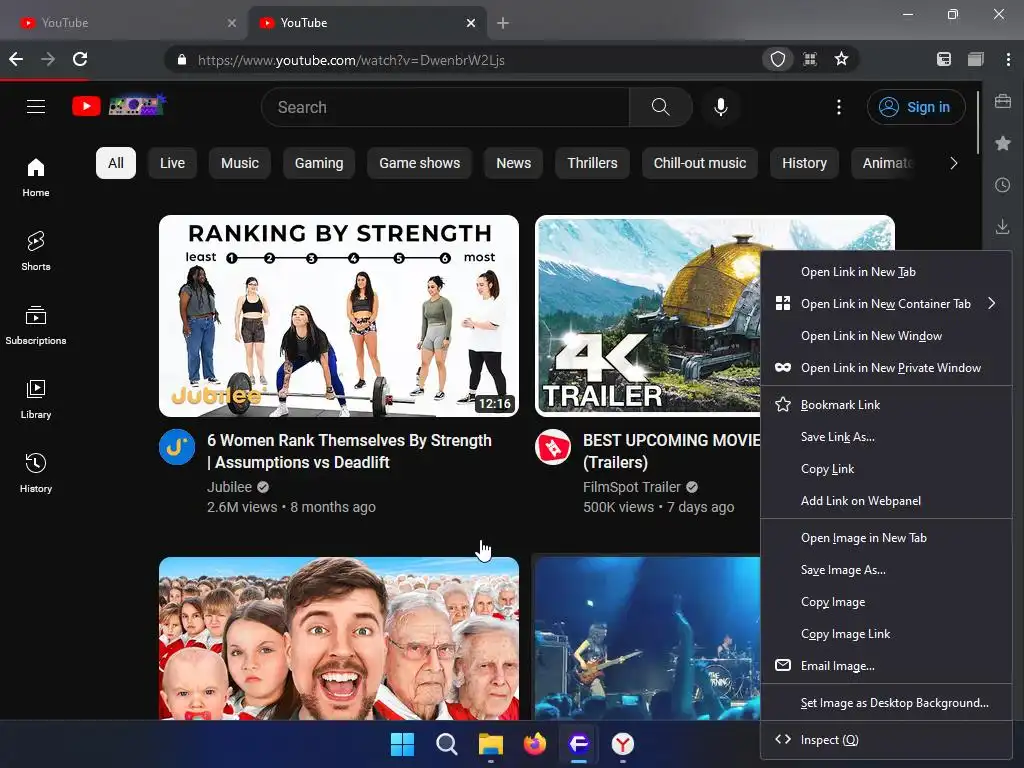Select Copy Link in the context menu
The height and width of the screenshot is (768, 1024).
886,469
